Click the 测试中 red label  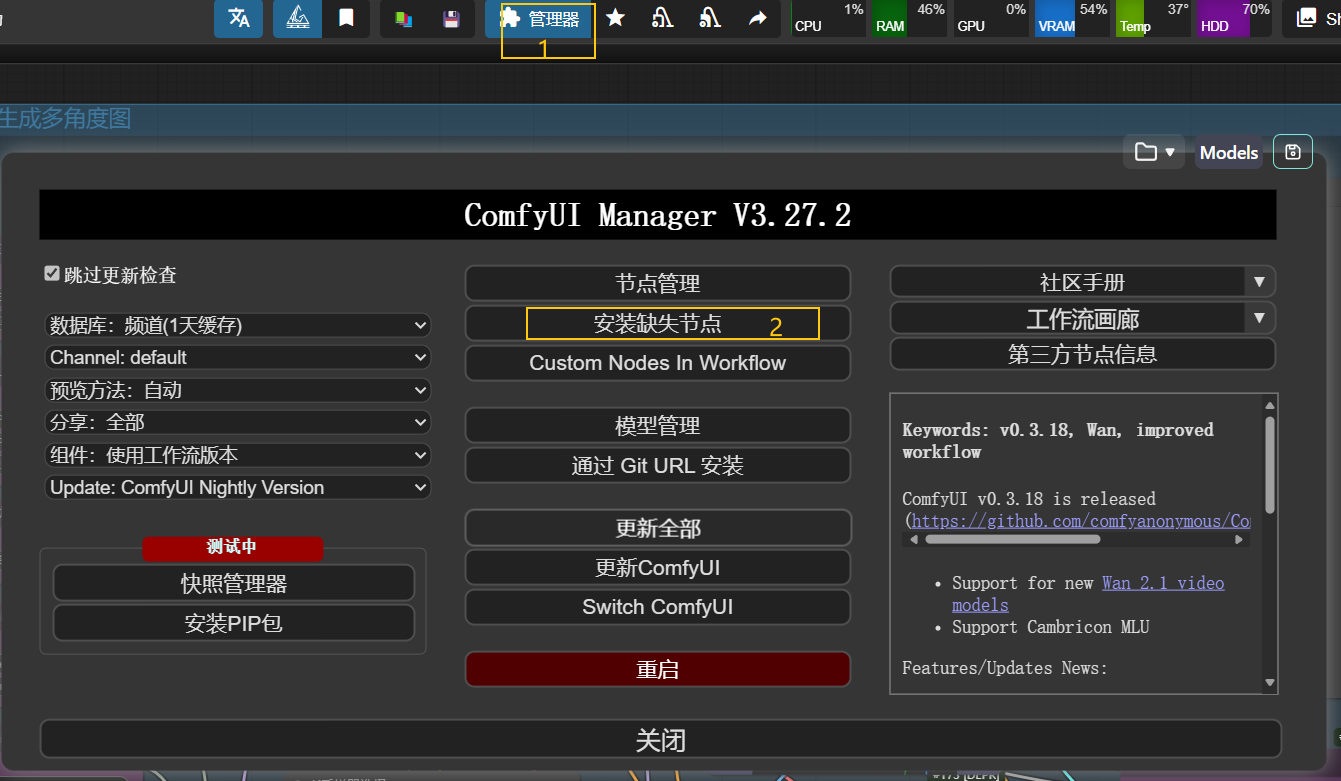pyautogui.click(x=232, y=547)
